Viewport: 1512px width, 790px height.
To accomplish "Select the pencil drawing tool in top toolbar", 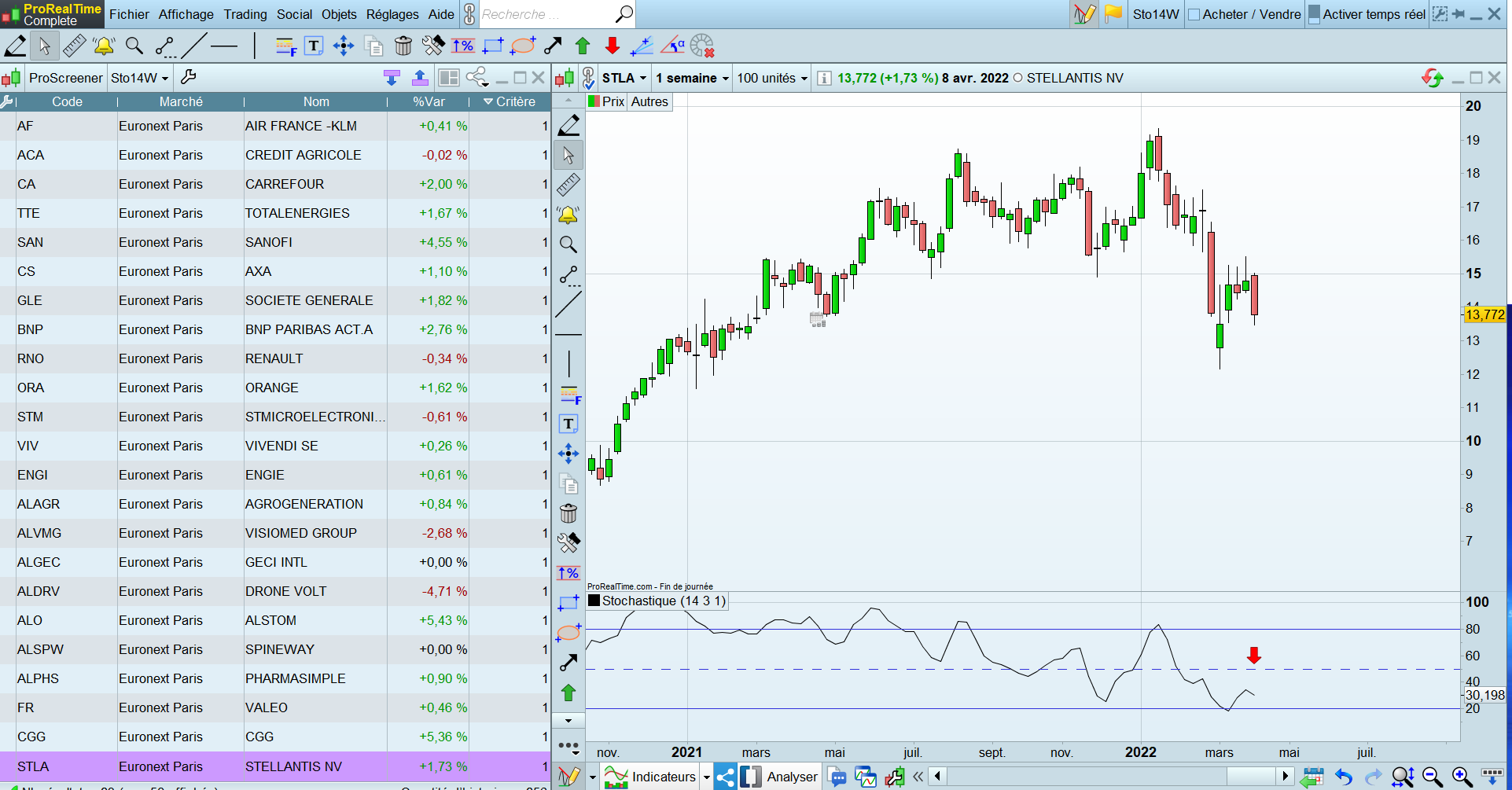I will pyautogui.click(x=15, y=46).
